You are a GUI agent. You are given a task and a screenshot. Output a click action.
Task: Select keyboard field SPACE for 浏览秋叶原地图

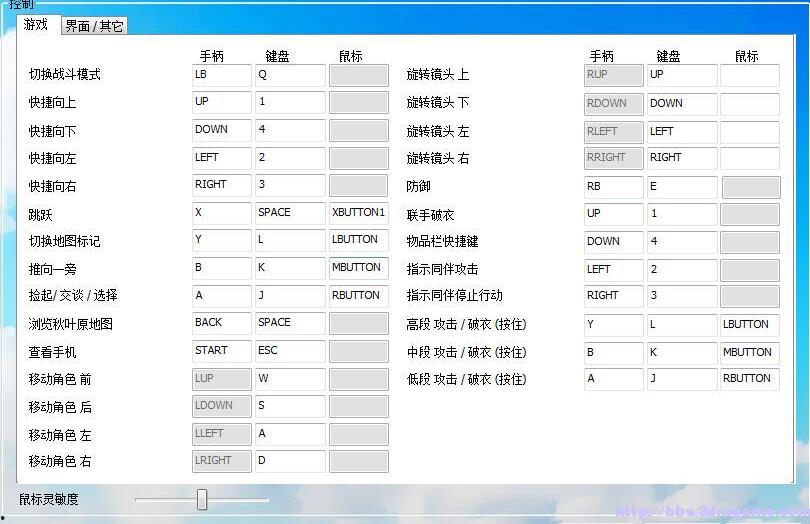click(x=290, y=323)
